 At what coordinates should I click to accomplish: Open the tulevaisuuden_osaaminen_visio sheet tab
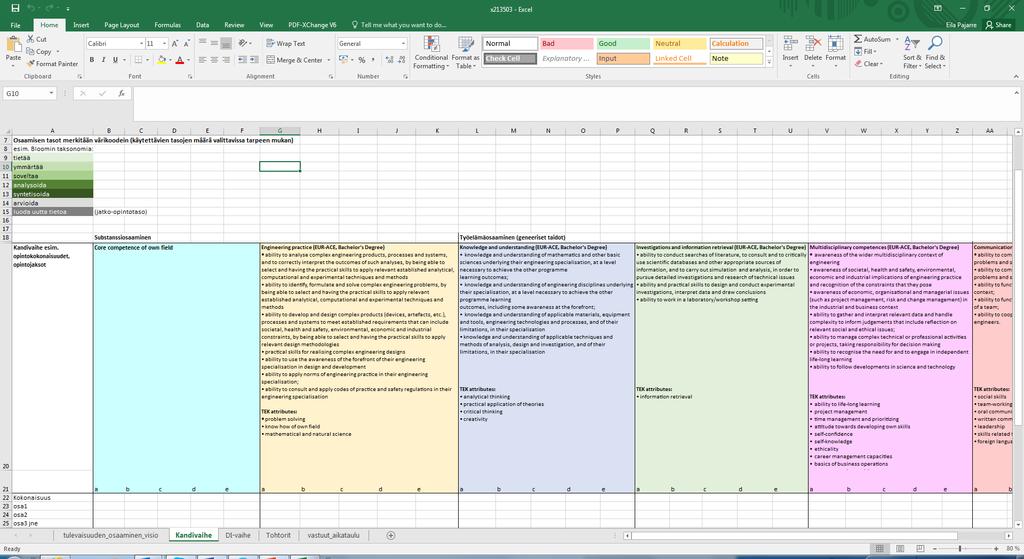point(110,535)
